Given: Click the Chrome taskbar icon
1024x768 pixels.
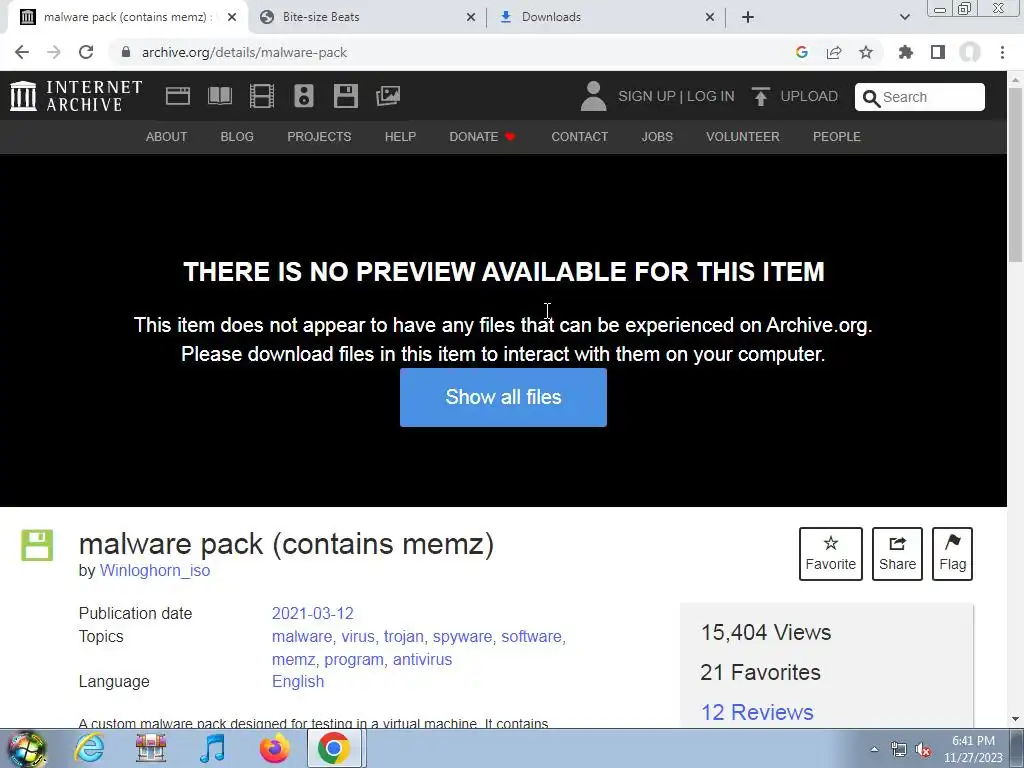Looking at the screenshot, I should 334,748.
